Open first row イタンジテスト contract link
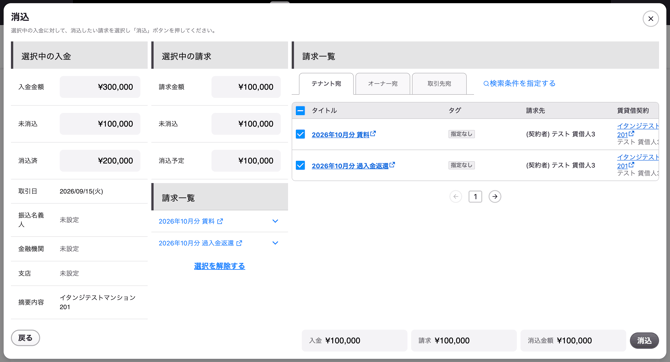The image size is (670, 362). point(638,126)
